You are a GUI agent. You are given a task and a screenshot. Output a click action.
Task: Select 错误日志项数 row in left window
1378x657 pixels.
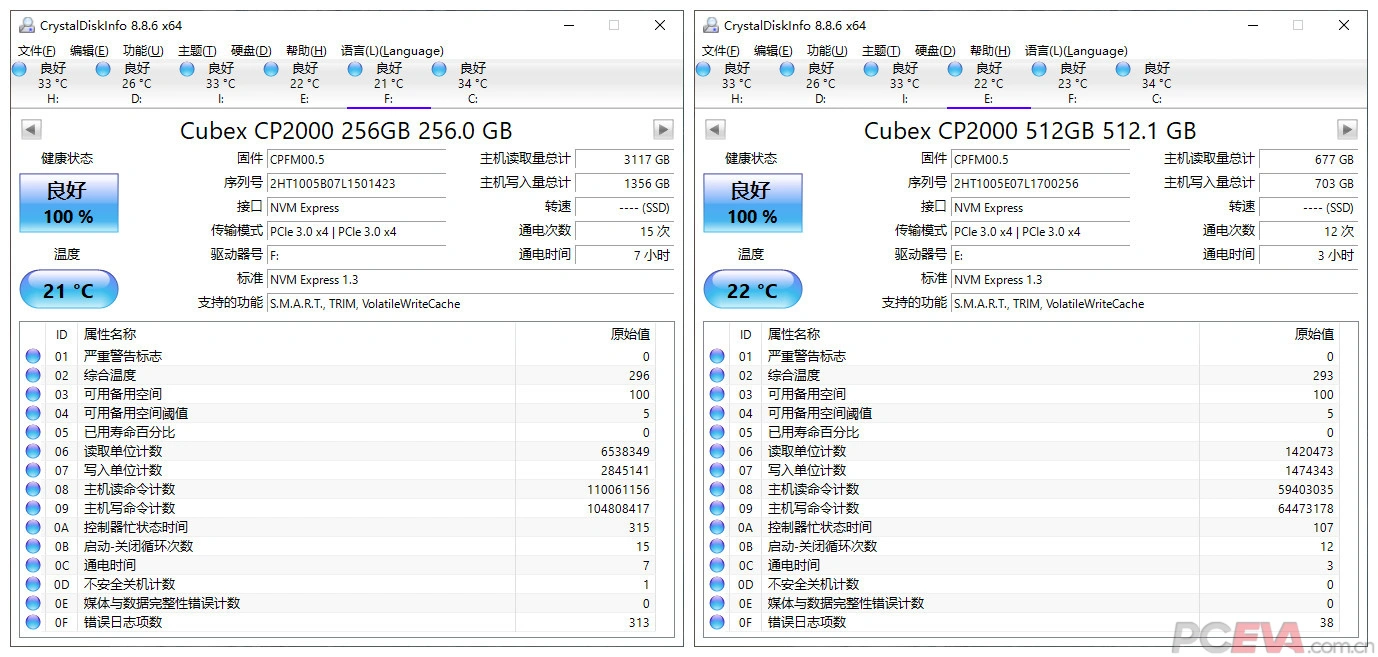[338, 622]
